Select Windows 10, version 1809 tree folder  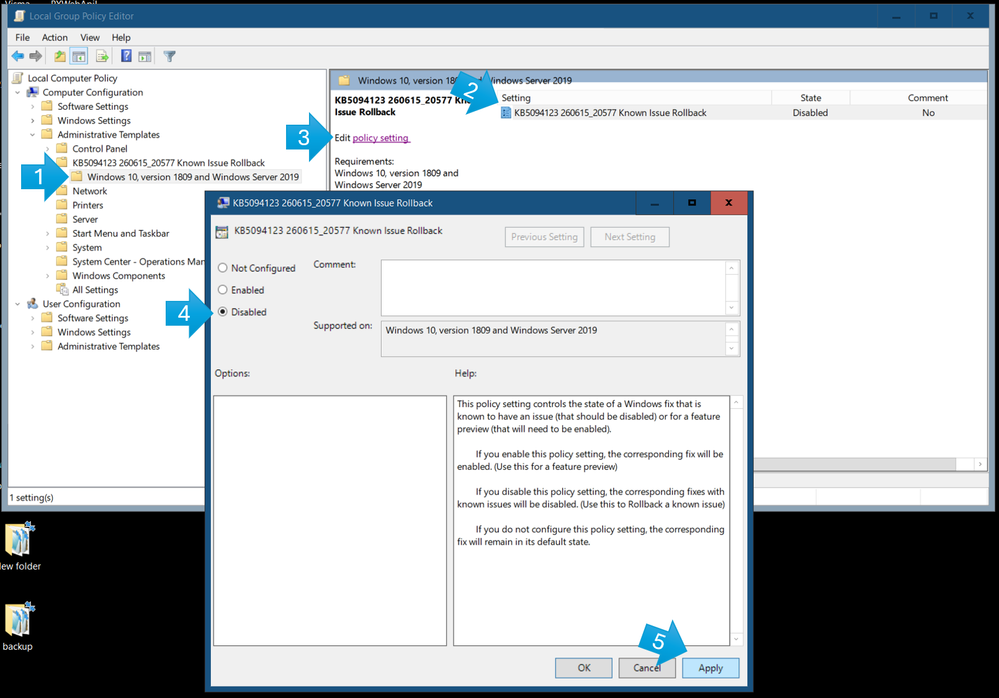(193, 177)
